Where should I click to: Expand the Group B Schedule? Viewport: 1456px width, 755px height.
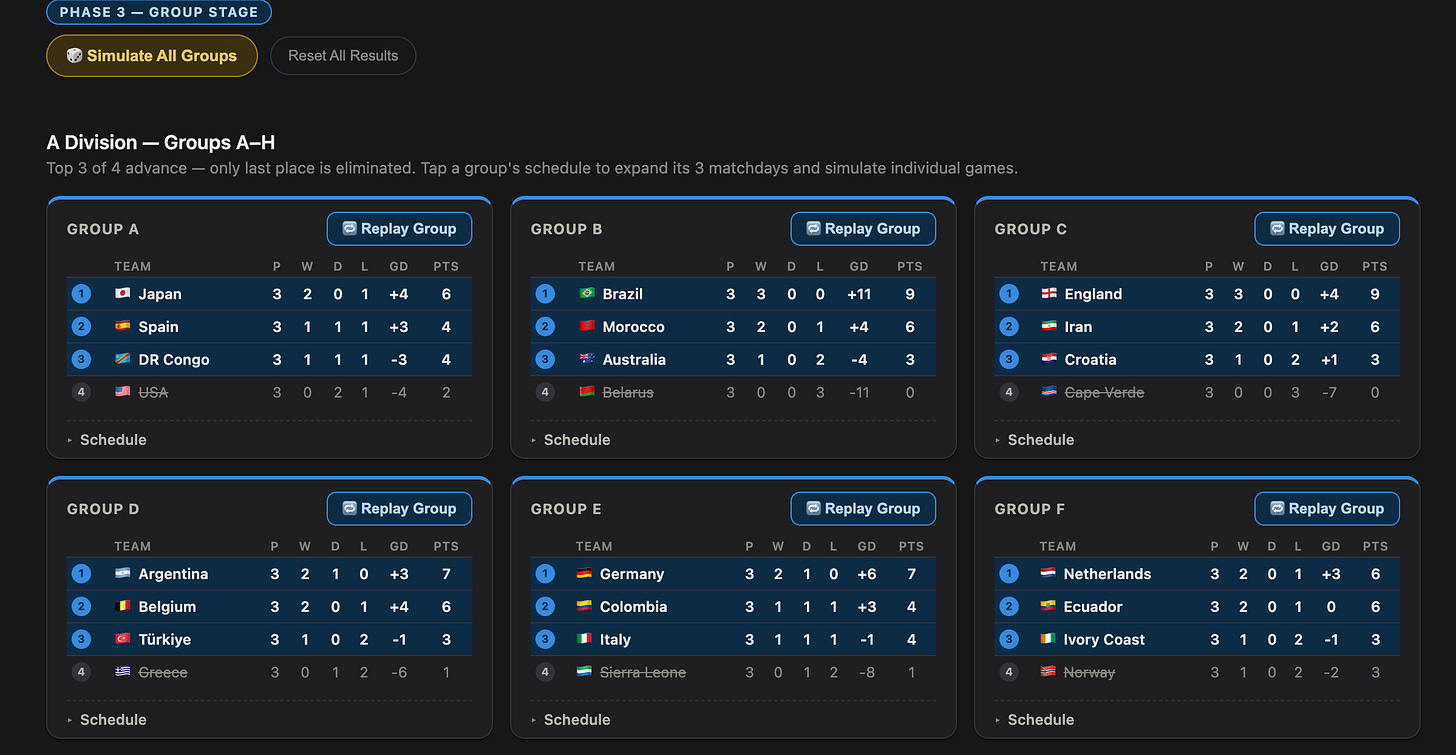[x=571, y=440]
